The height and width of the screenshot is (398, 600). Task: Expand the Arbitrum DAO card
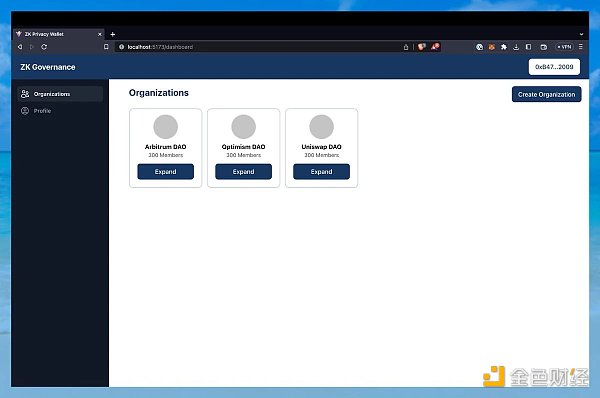[x=165, y=171]
